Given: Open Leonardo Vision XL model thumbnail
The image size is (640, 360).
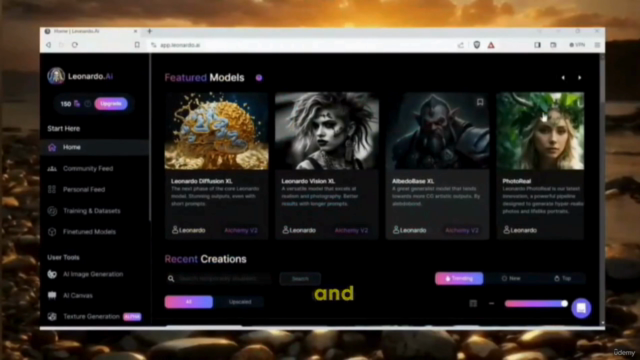Looking at the screenshot, I should (327, 131).
